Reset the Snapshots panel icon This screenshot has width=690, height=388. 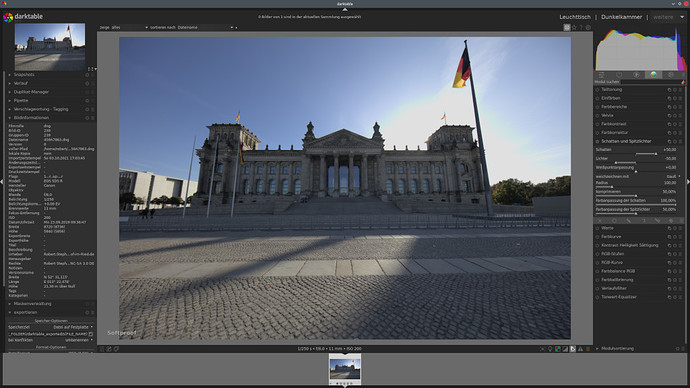[x=87, y=75]
